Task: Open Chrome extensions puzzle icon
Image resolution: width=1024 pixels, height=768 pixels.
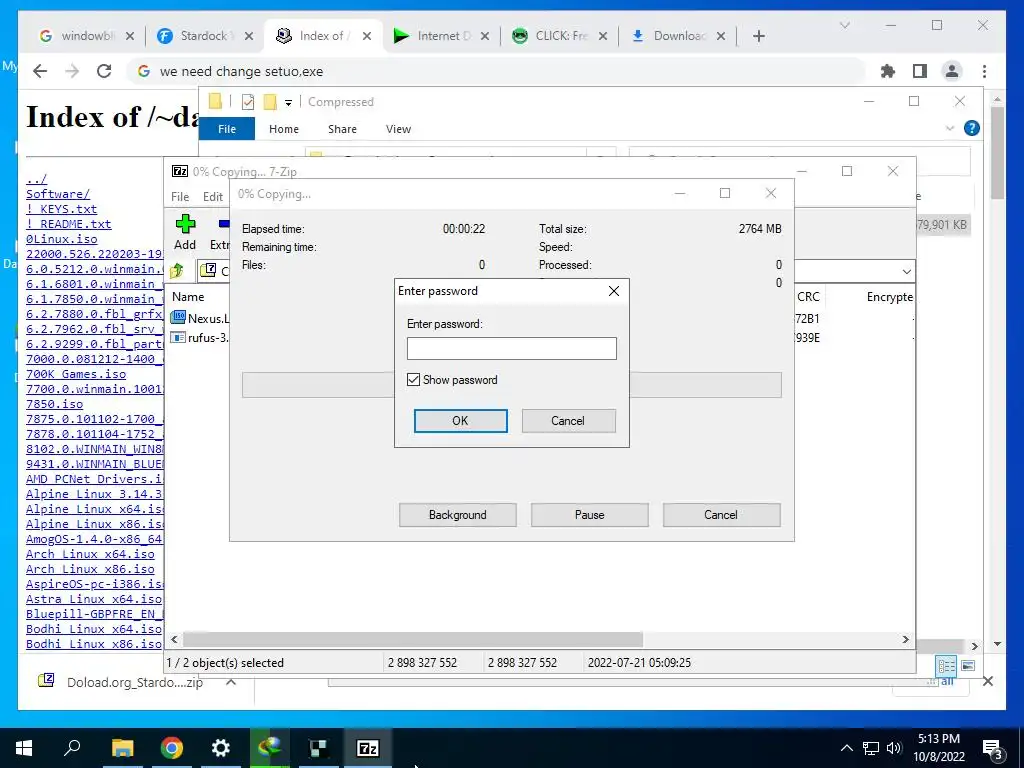Action: (888, 71)
